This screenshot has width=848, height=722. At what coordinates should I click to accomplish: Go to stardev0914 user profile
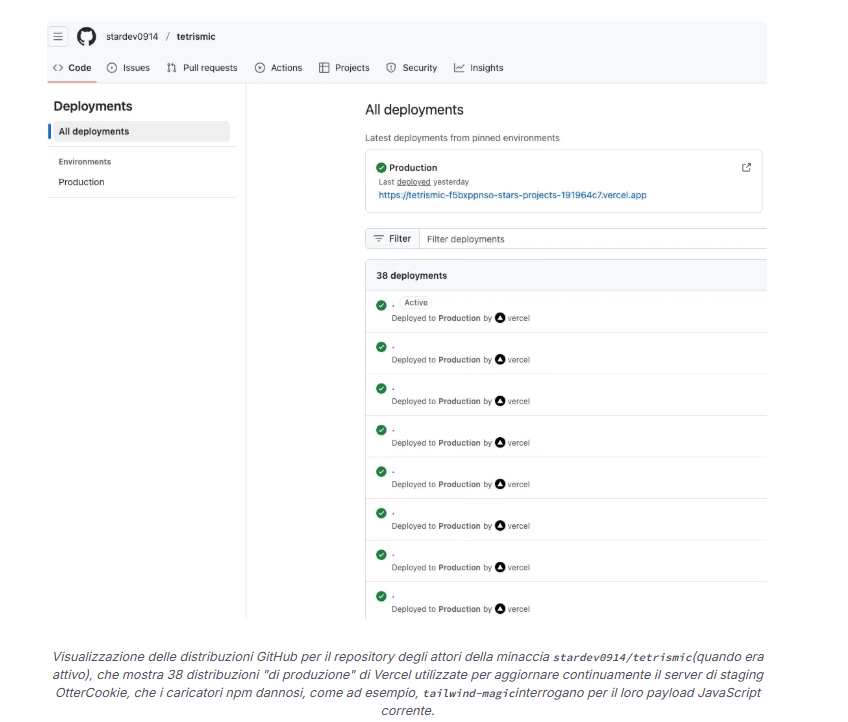pos(132,37)
